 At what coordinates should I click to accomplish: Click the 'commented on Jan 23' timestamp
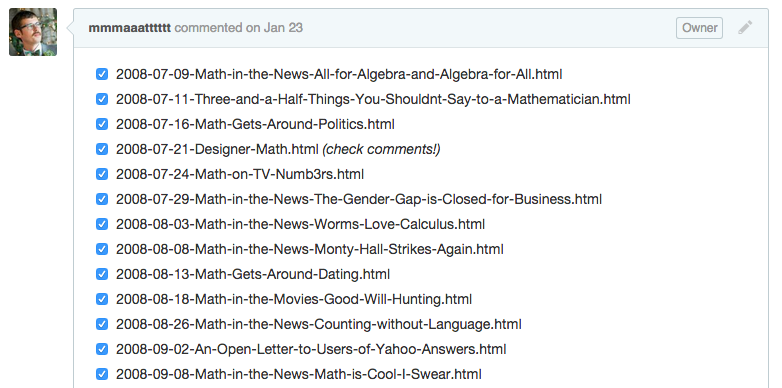(238, 28)
